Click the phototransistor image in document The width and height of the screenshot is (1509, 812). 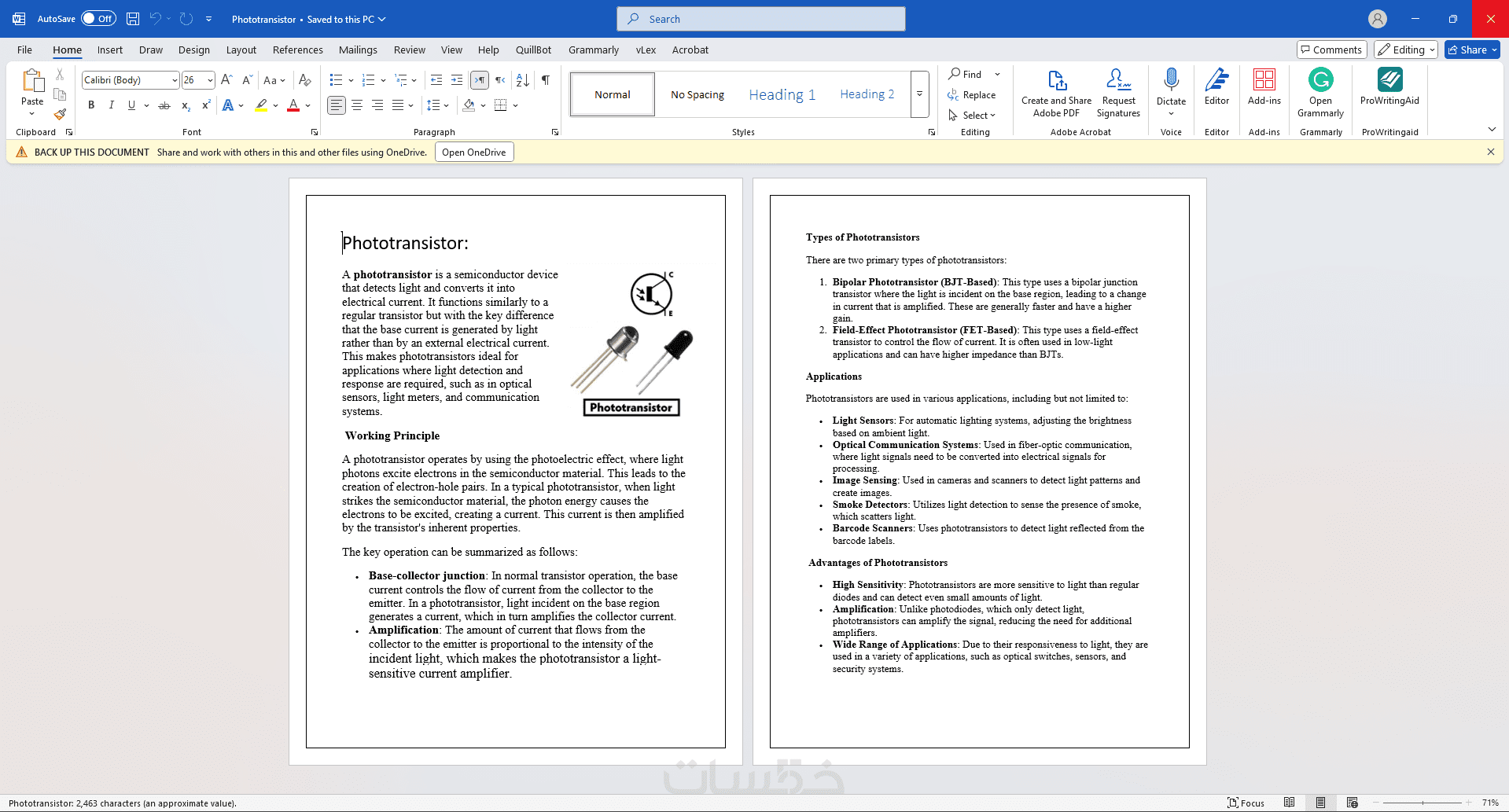click(x=631, y=343)
